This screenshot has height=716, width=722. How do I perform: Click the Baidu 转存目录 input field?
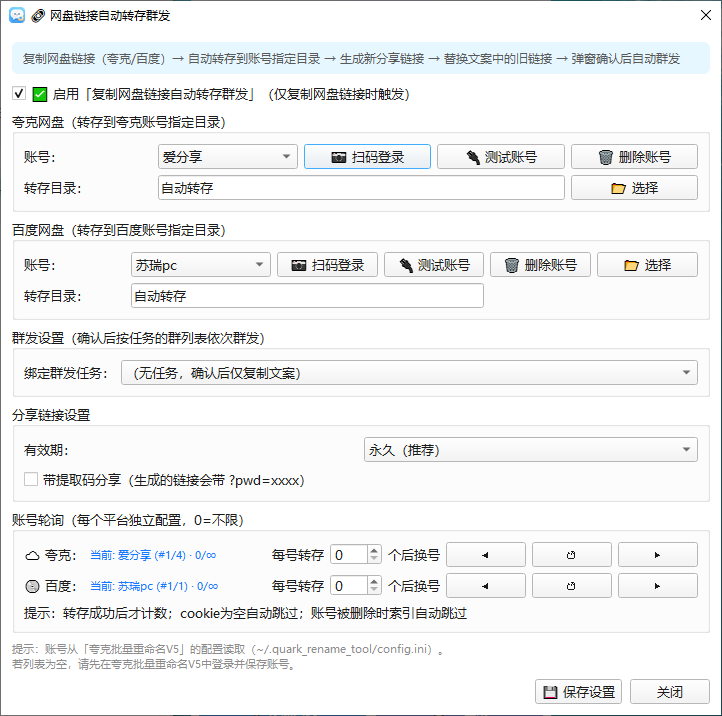(307, 296)
